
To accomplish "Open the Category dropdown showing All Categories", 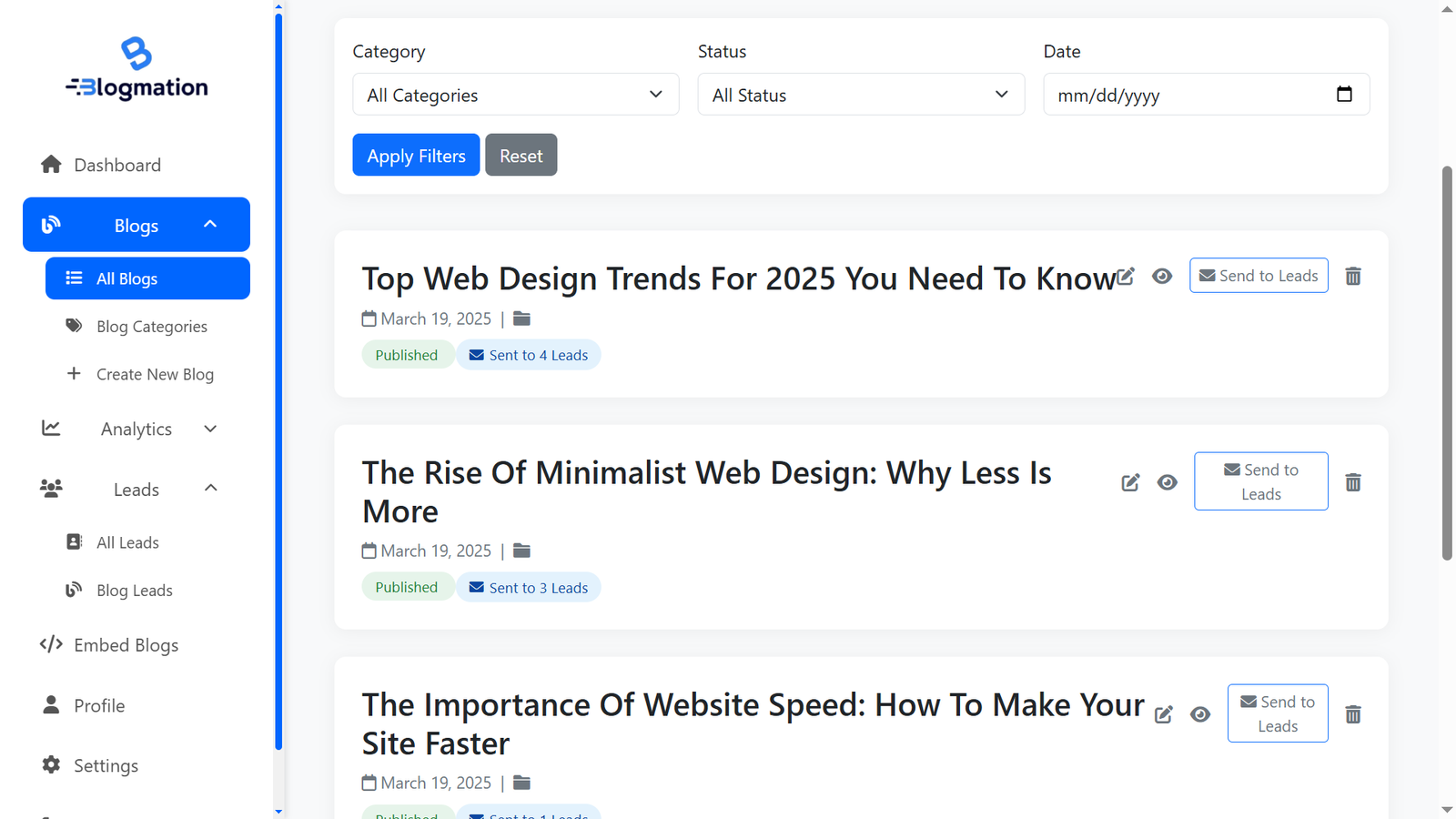I will 515,94.
